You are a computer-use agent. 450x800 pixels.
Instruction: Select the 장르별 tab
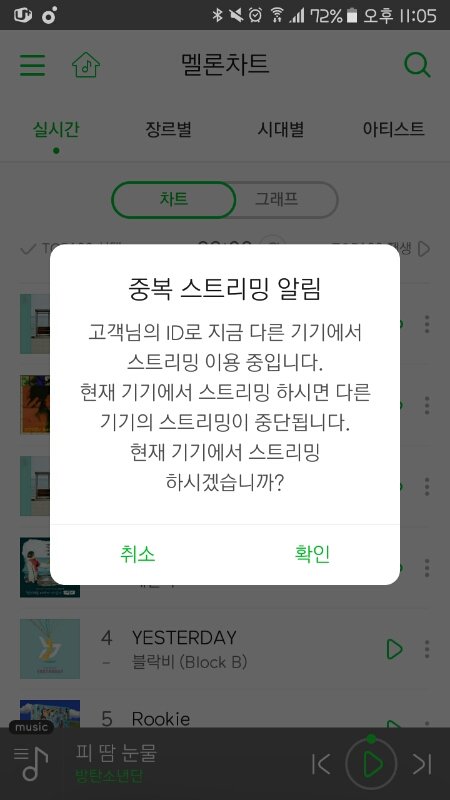tap(168, 129)
